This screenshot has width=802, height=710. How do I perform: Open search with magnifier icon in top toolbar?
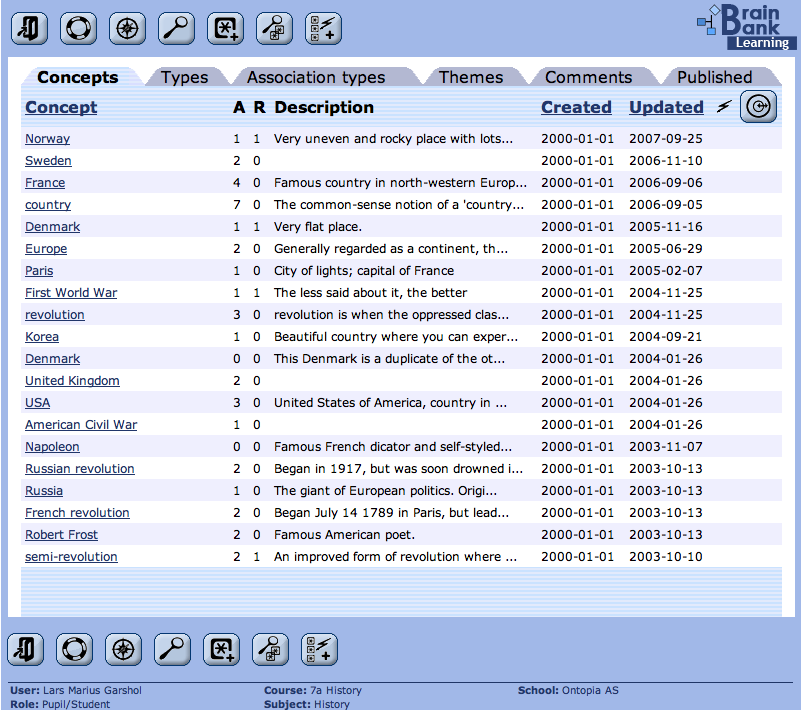[176, 28]
